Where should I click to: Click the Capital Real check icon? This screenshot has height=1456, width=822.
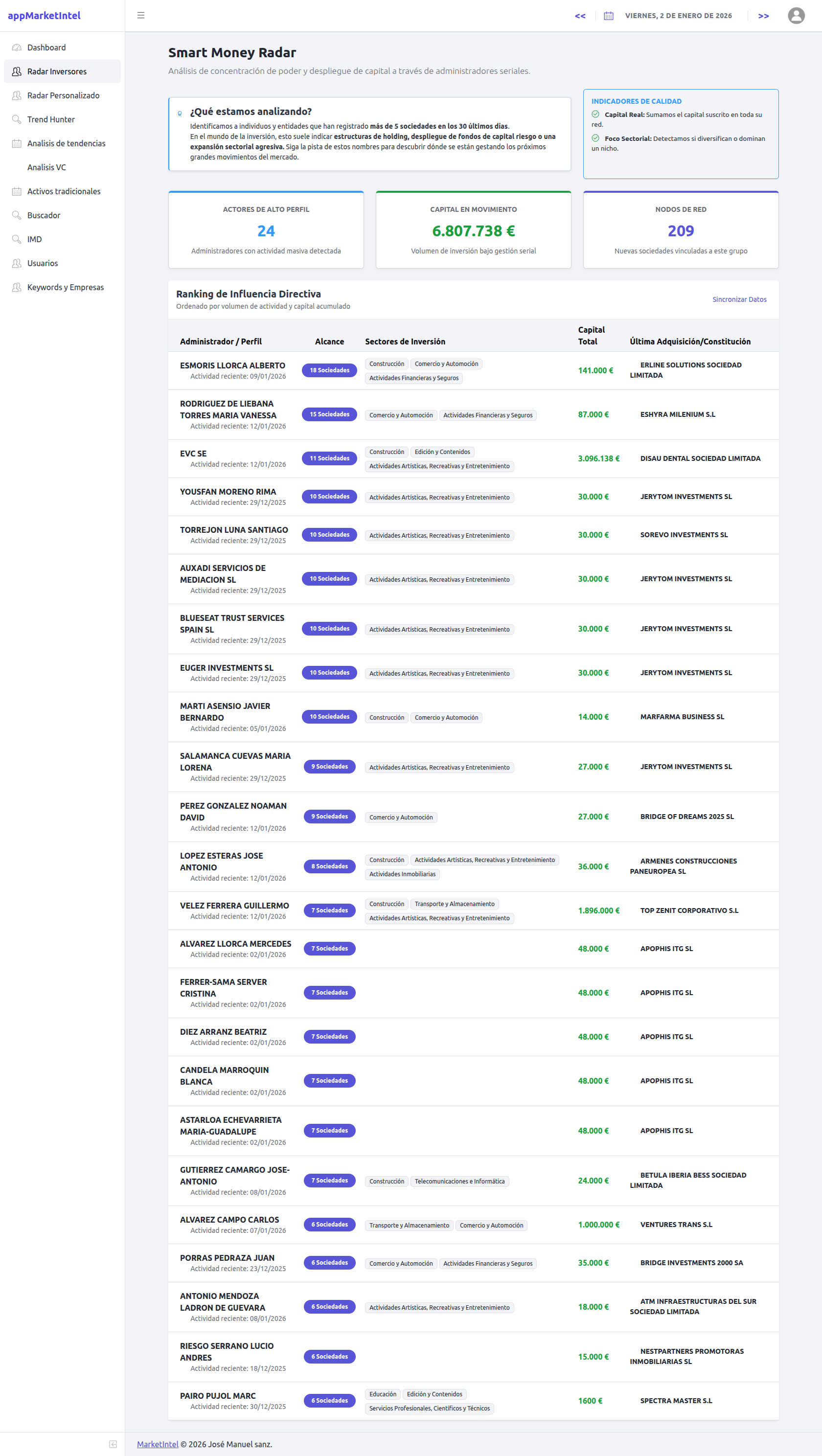595,114
